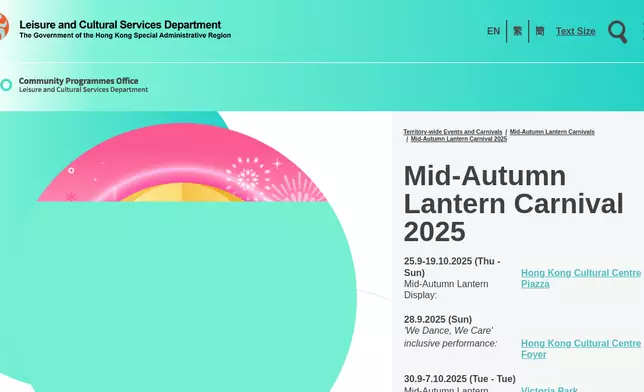644x392 pixels.
Task: Switch language to Traditional Chinese 繁
Action: pyautogui.click(x=518, y=31)
